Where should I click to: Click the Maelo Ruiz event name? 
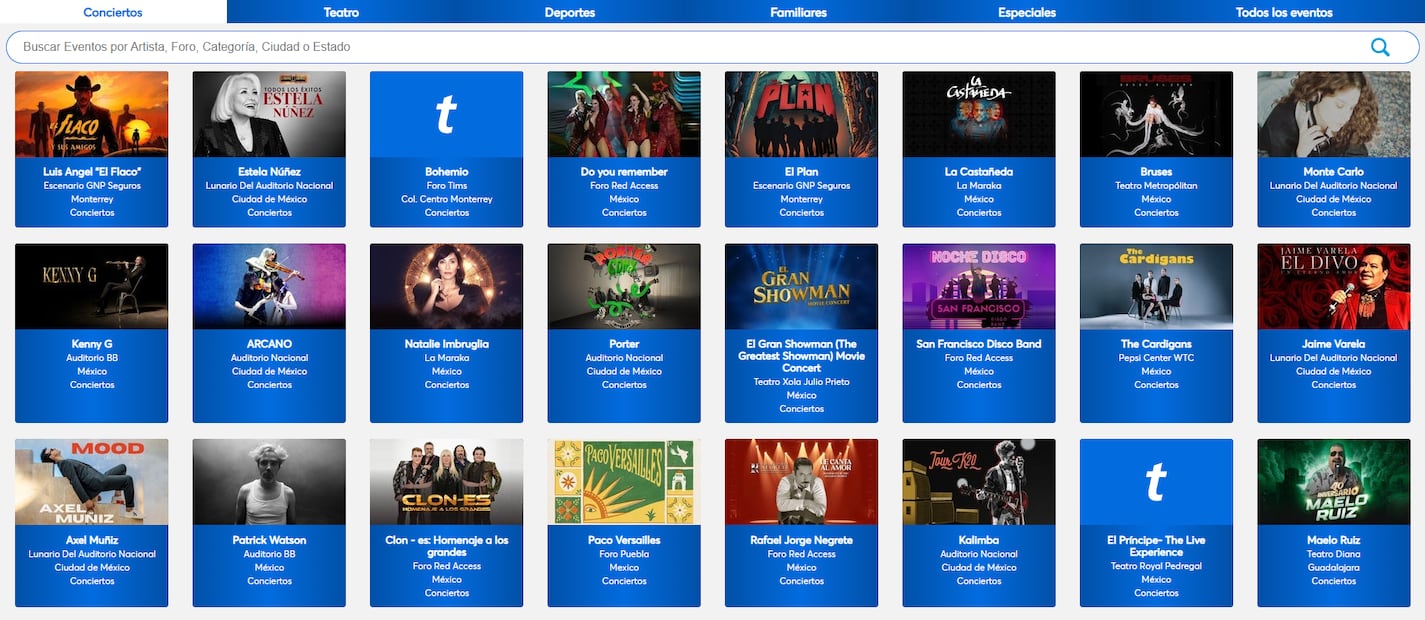tap(1333, 540)
